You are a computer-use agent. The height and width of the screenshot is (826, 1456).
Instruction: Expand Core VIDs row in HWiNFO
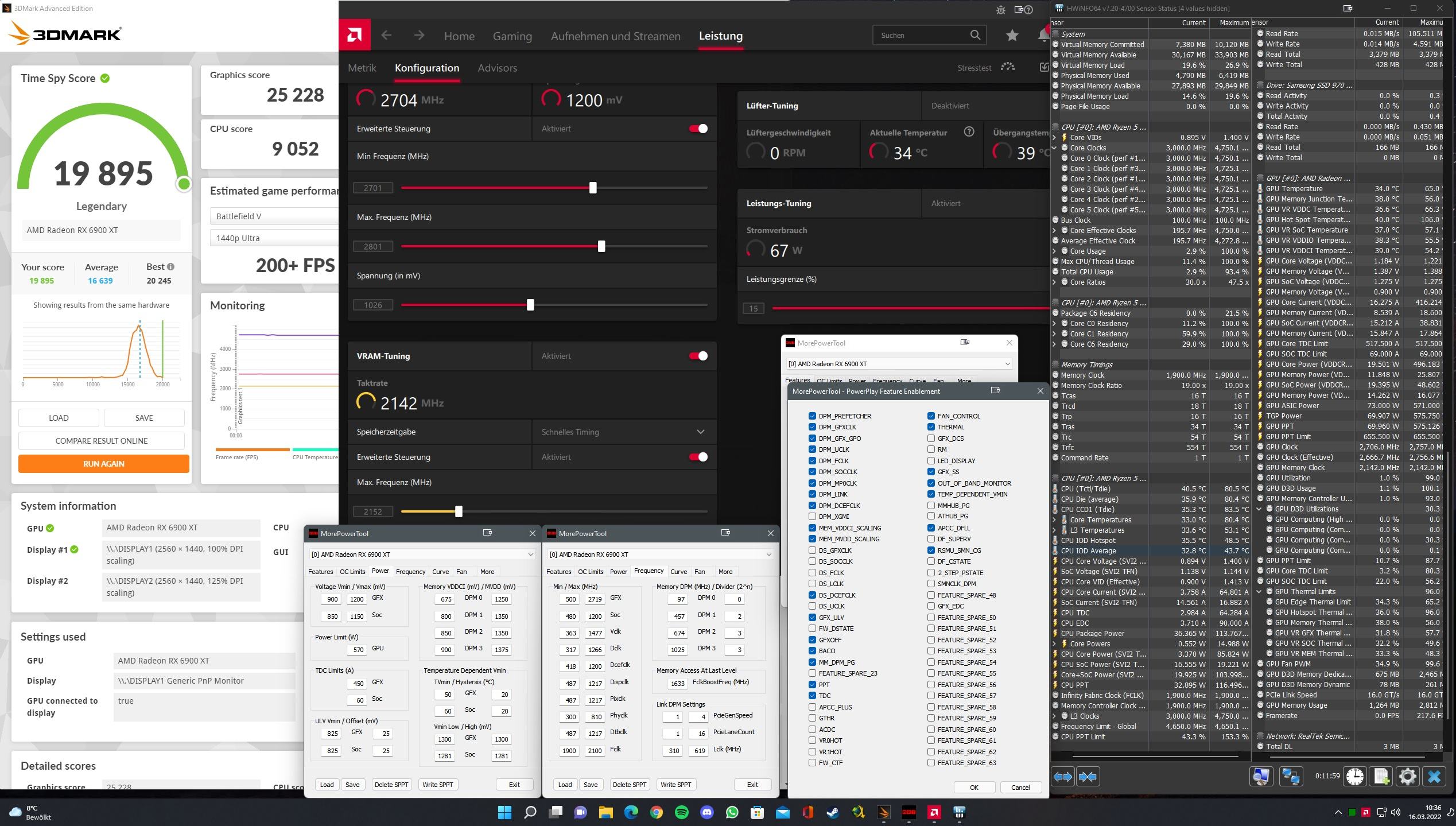coord(1054,137)
